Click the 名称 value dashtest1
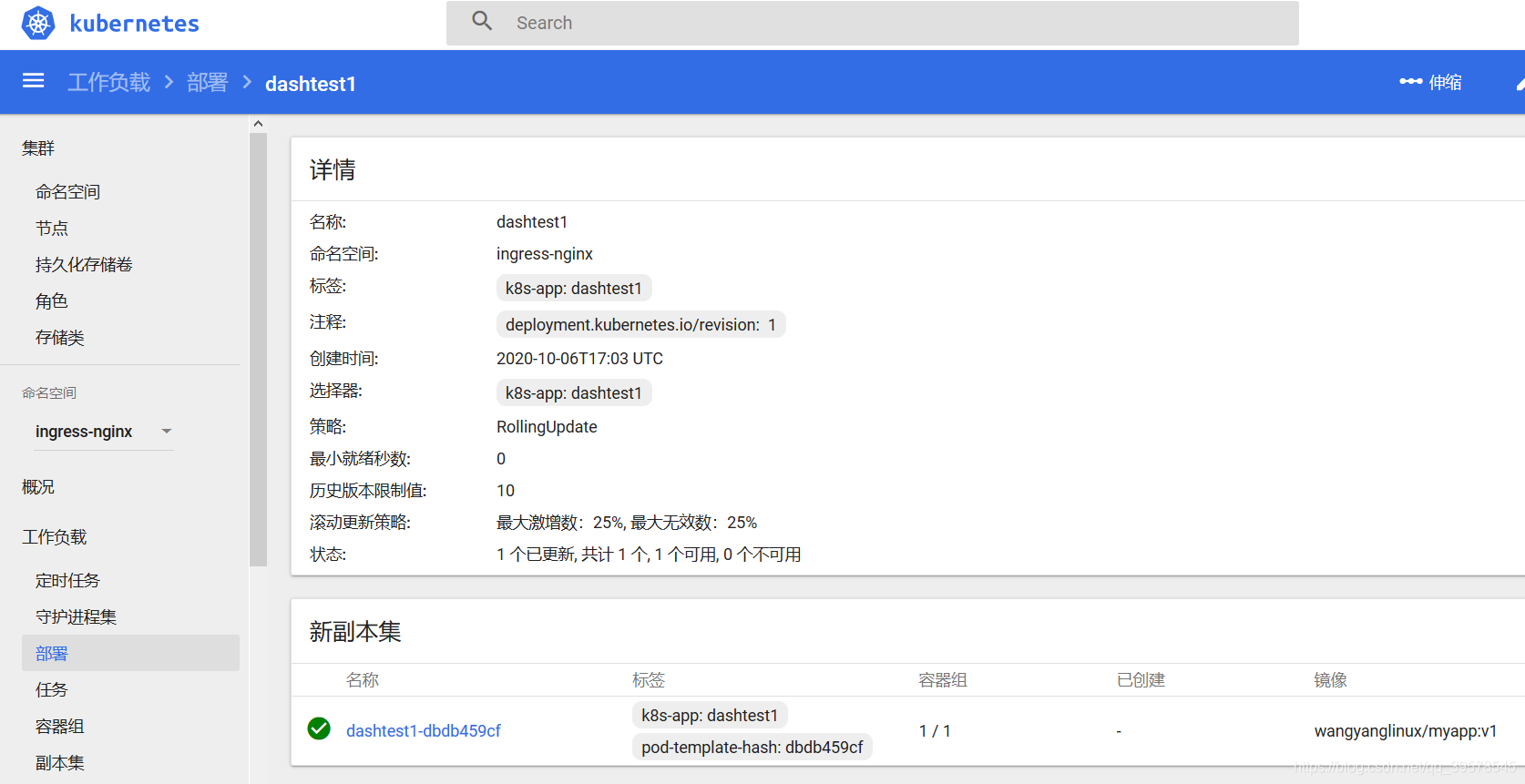The width and height of the screenshot is (1525, 784). [532, 222]
